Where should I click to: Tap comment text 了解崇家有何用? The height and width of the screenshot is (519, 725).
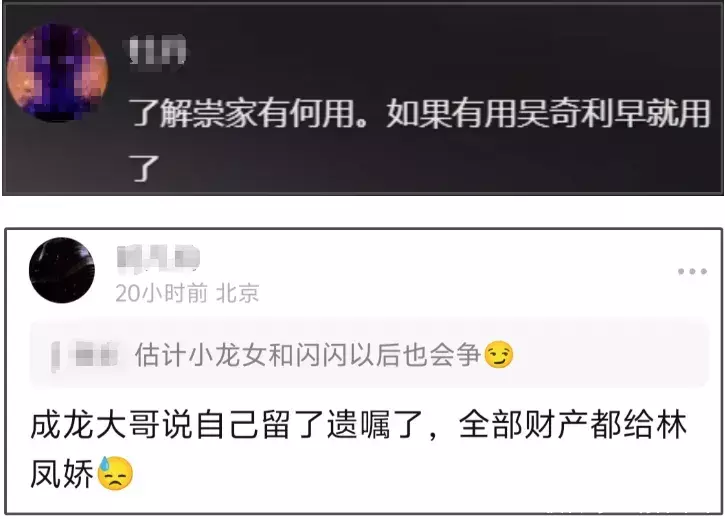click(x=242, y=113)
